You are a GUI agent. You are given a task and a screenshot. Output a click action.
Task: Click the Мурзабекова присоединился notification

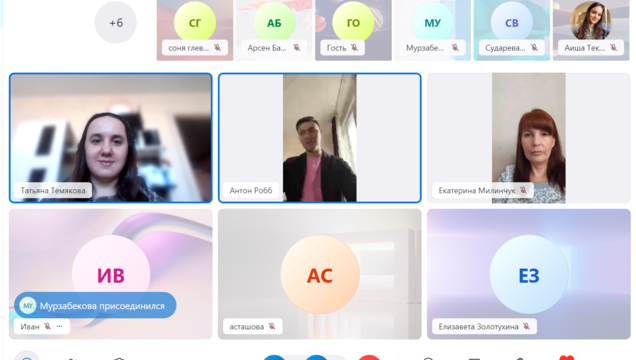[x=95, y=306]
